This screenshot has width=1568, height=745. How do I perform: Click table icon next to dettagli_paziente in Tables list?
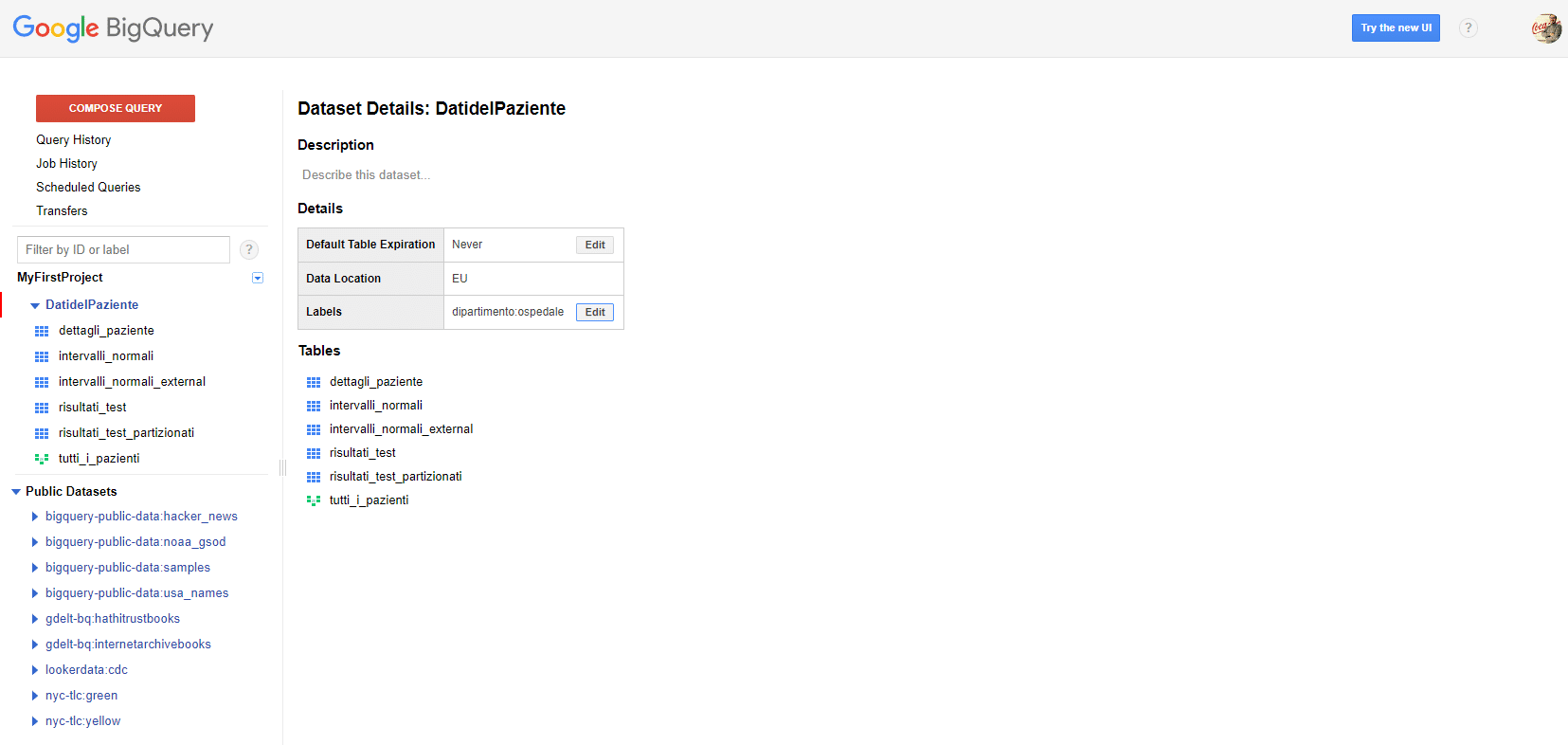(314, 382)
